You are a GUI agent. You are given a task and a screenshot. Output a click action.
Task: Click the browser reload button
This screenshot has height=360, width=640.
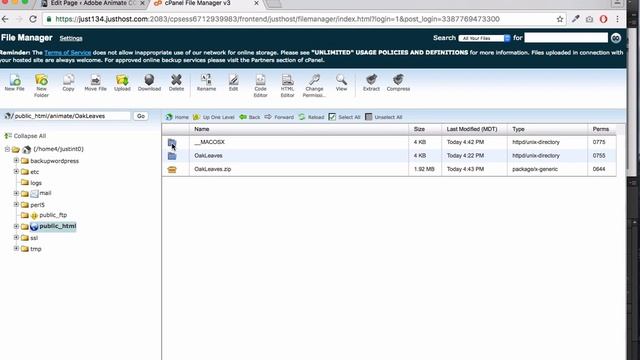(33, 19)
